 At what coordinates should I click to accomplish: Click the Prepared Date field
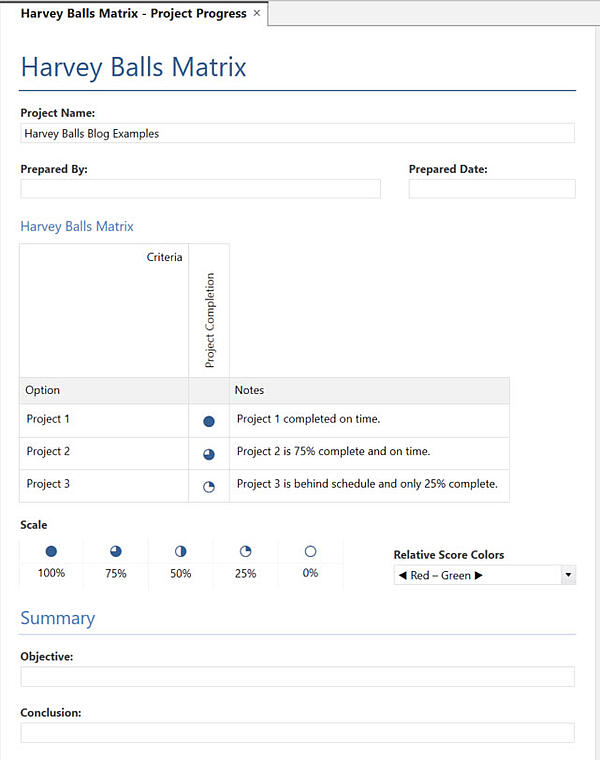point(491,189)
